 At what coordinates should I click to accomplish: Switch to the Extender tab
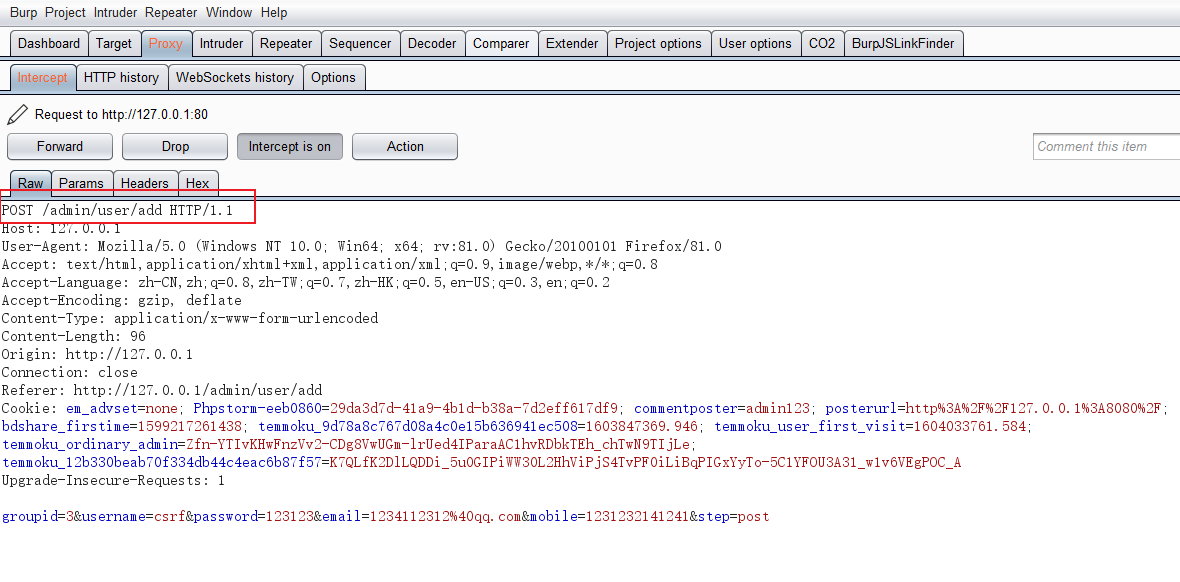click(572, 44)
